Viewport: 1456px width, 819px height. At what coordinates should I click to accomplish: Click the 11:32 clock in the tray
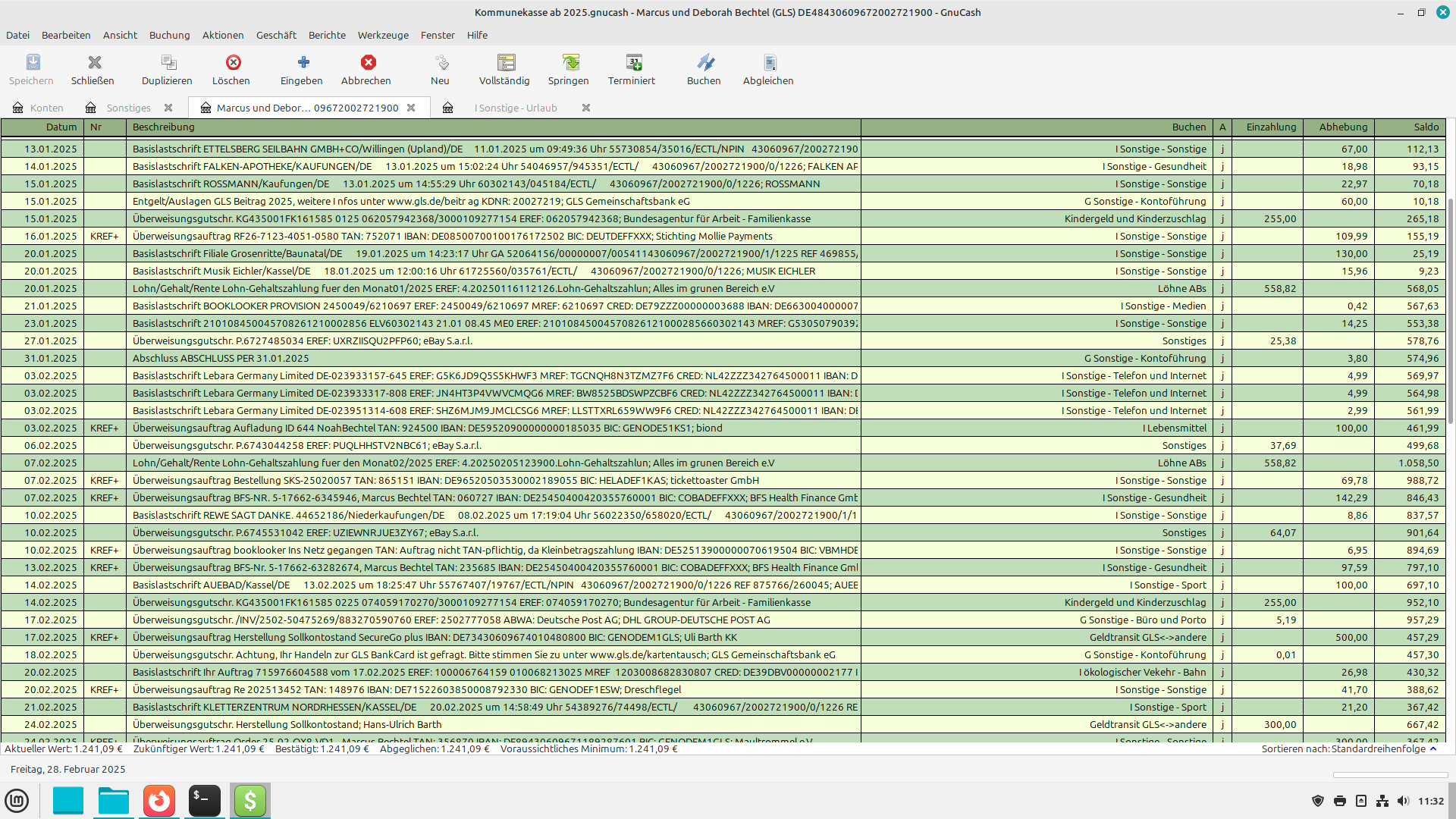pyautogui.click(x=1431, y=801)
